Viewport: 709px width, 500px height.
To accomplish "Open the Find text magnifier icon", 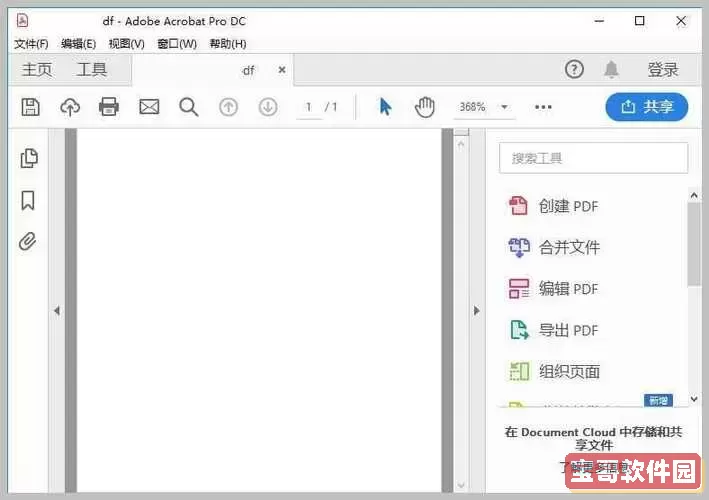I will tap(189, 108).
